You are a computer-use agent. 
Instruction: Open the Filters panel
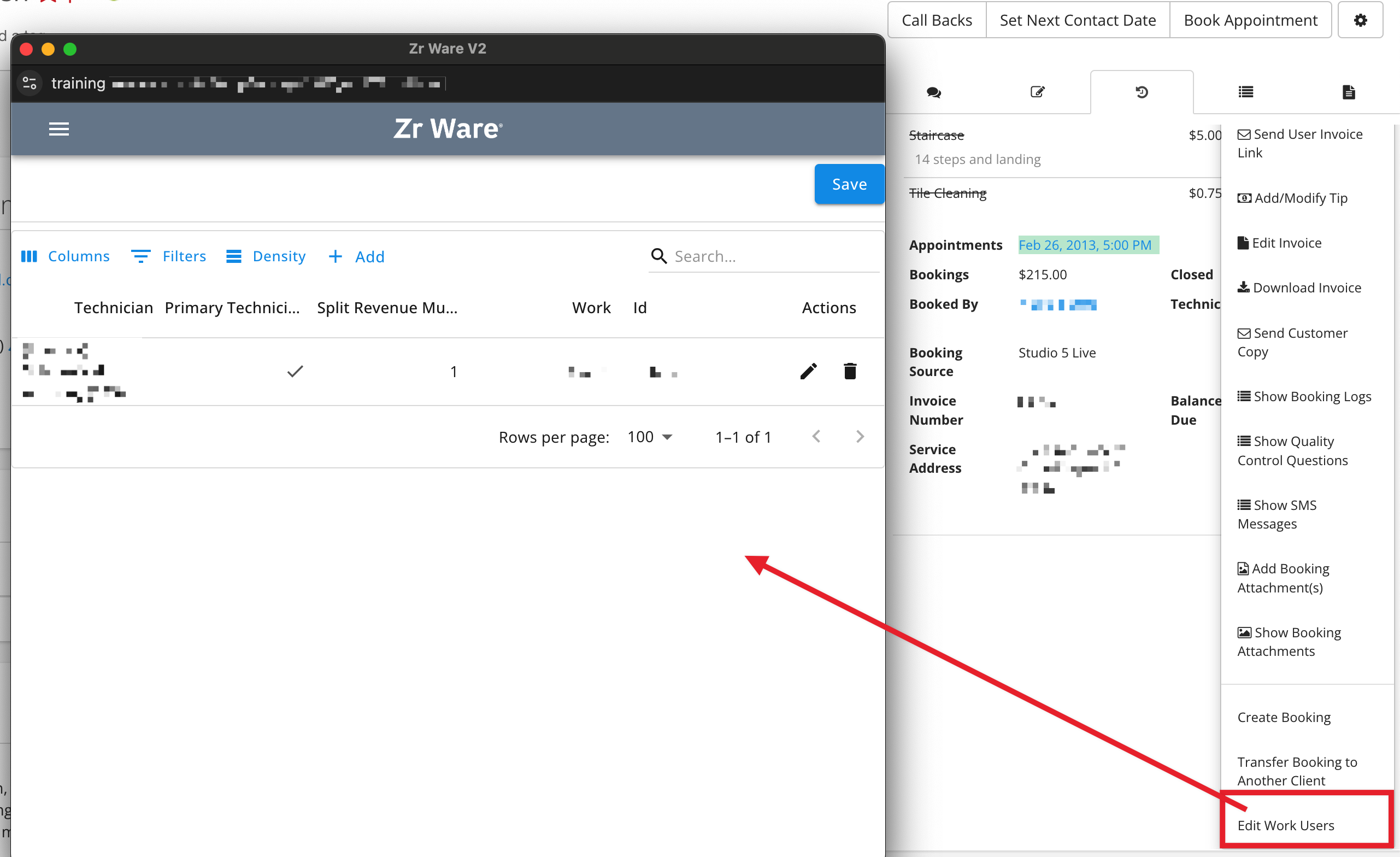pyautogui.click(x=169, y=256)
